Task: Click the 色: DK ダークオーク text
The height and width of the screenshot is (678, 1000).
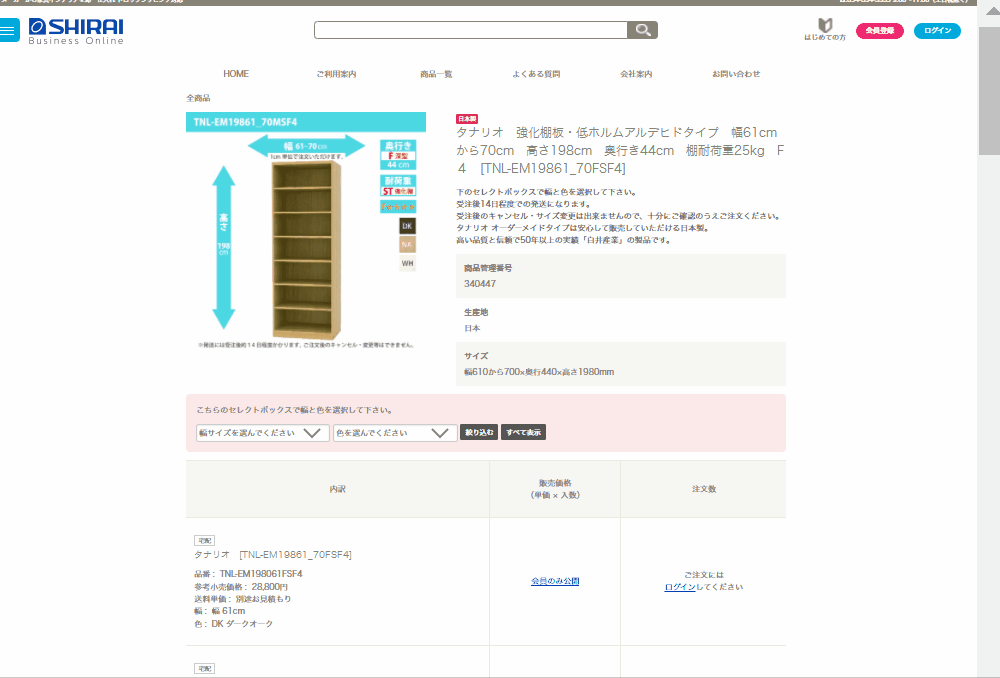Action: click(233, 624)
